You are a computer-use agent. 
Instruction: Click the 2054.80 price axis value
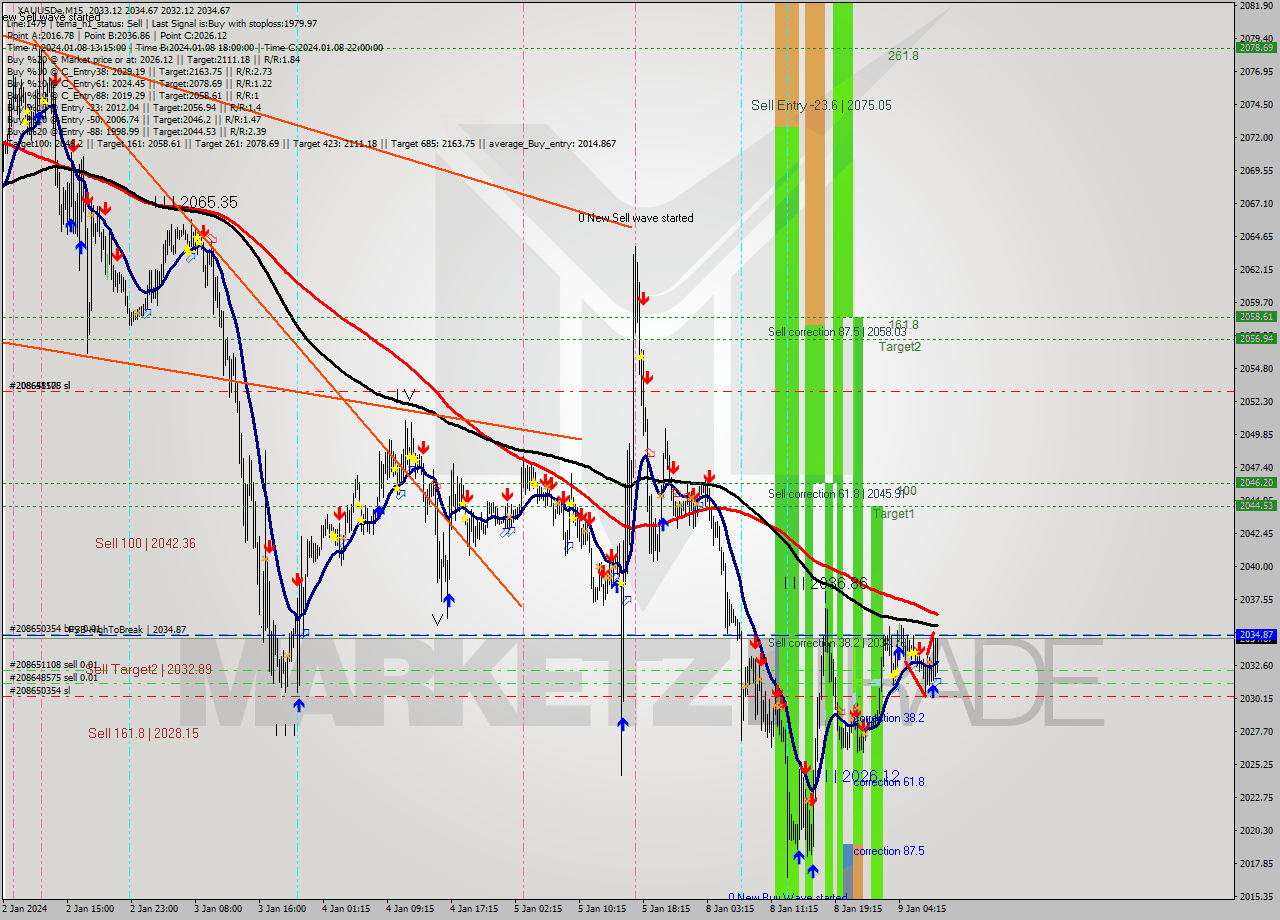click(1255, 368)
